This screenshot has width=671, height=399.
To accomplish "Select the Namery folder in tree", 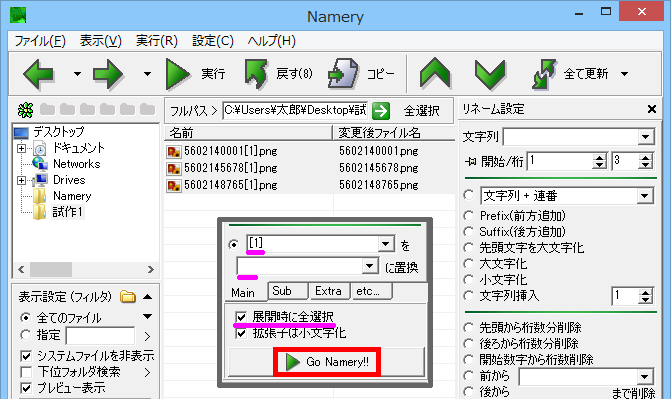I will (x=72, y=196).
